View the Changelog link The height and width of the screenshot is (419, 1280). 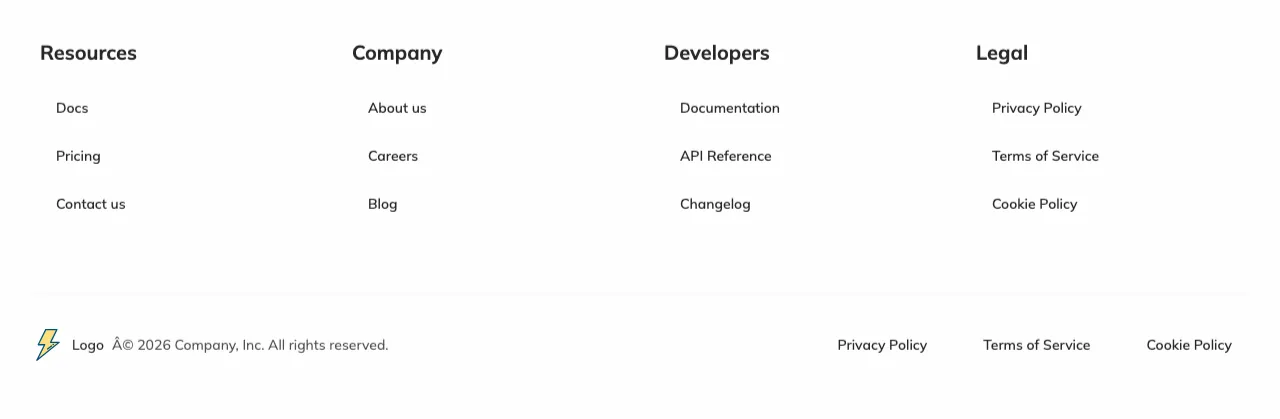point(715,204)
